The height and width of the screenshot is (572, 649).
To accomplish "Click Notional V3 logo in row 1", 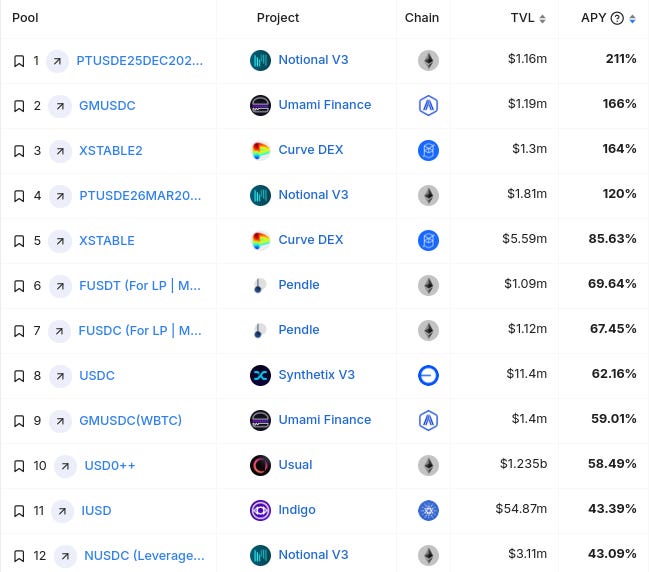I will pos(260,60).
